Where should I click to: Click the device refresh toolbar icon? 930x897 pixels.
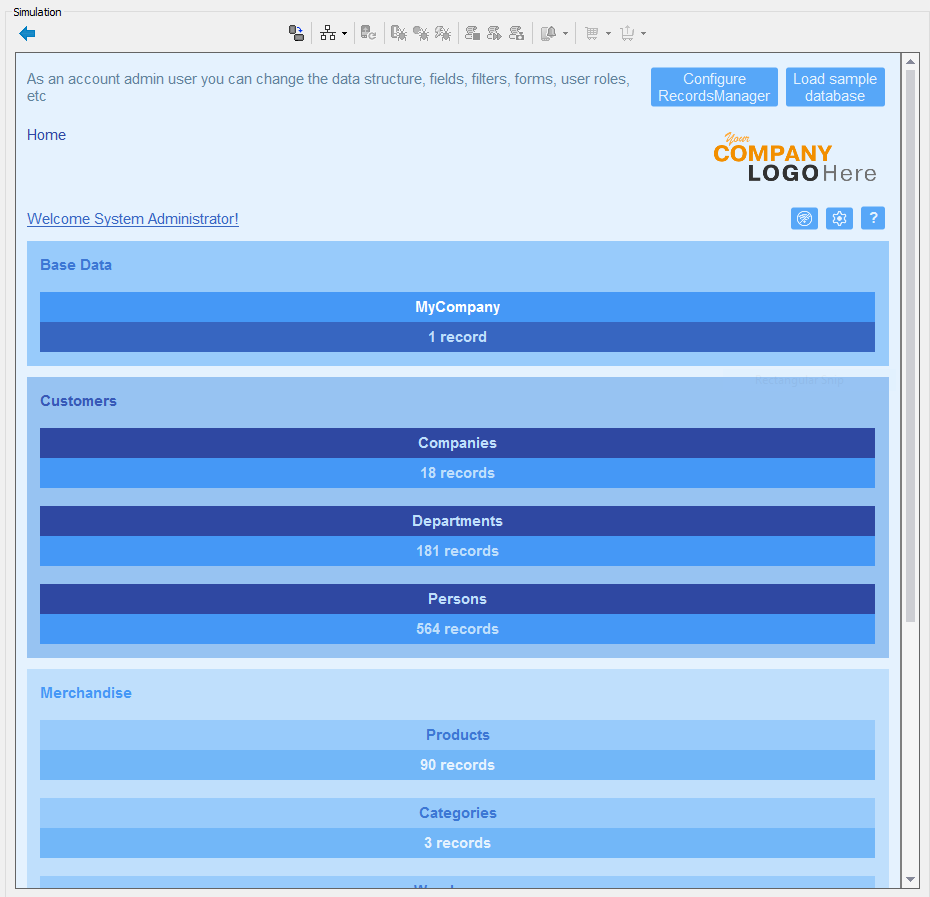(x=370, y=33)
